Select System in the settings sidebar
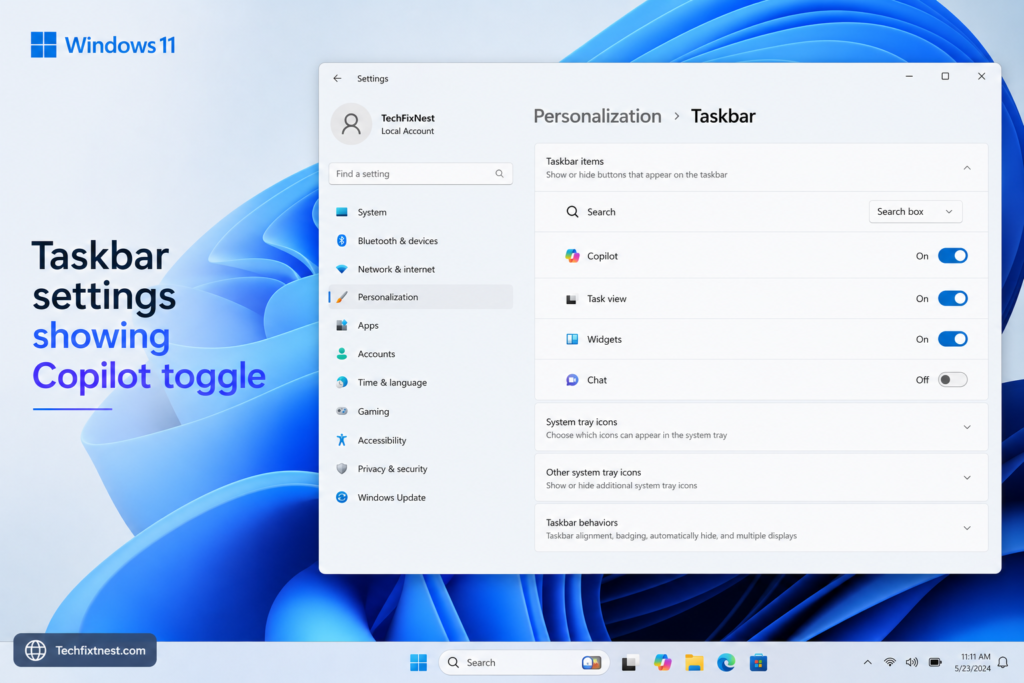Viewport: 1024px width, 683px height. (421, 212)
